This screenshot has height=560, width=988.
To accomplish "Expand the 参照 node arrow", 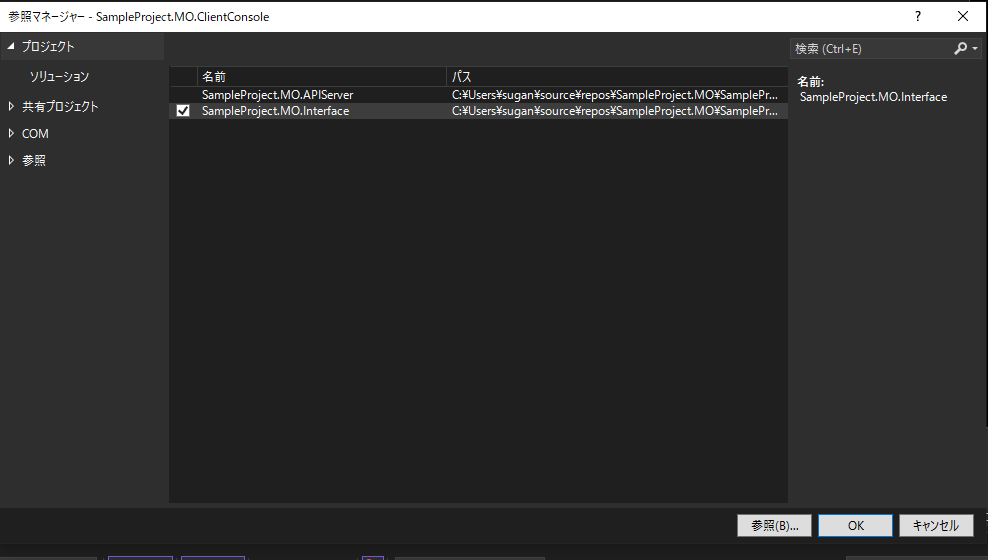I will (11, 161).
